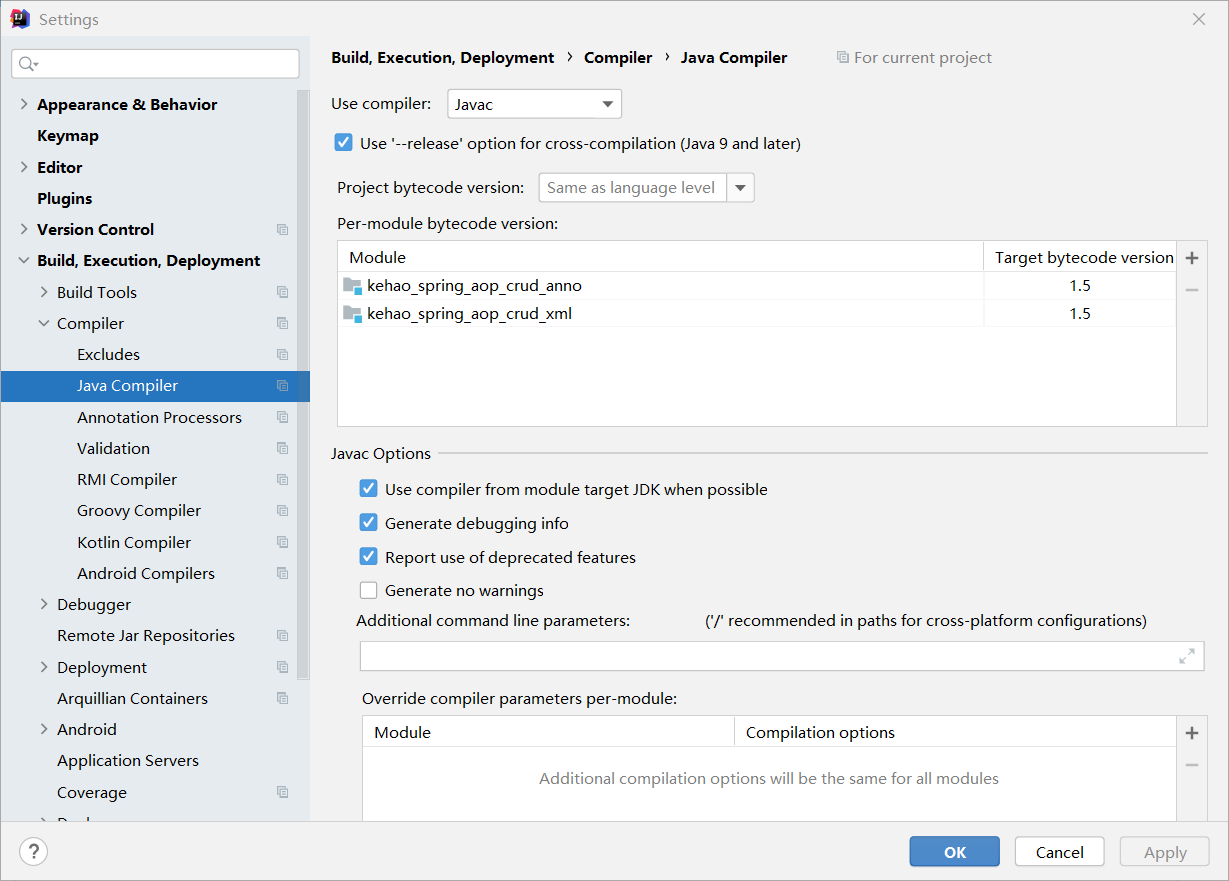Enable Generate no warnings checkbox

pyautogui.click(x=369, y=590)
